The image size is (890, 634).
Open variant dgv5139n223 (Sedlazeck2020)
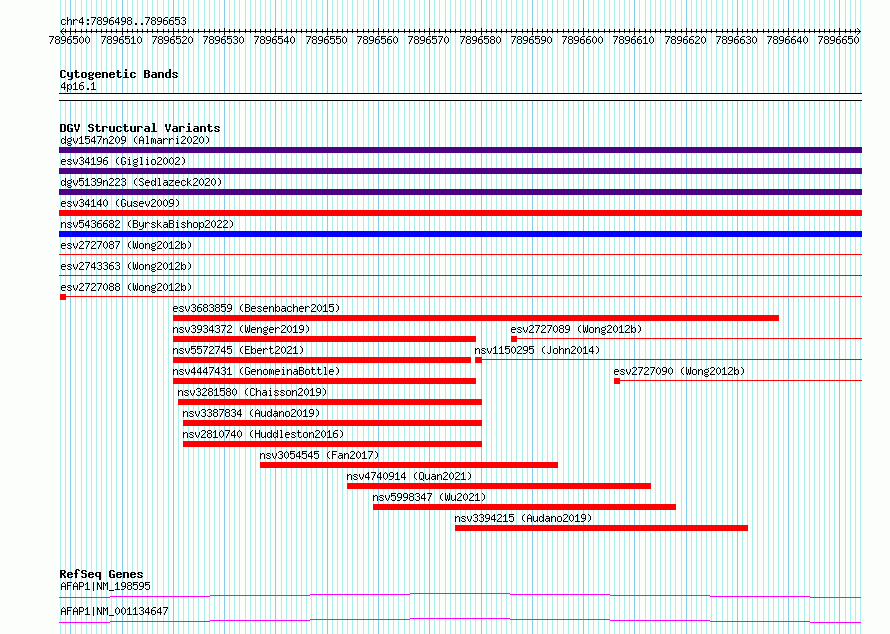141,182
